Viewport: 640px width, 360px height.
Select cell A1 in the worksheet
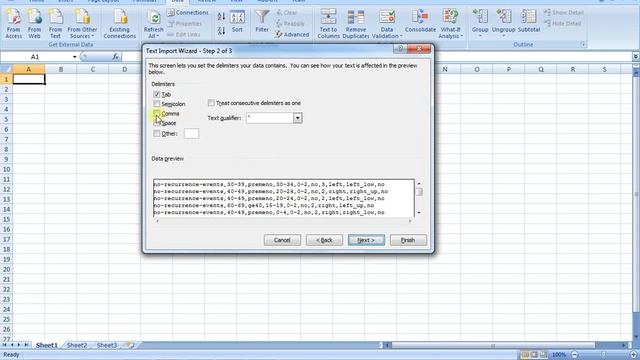pyautogui.click(x=29, y=79)
